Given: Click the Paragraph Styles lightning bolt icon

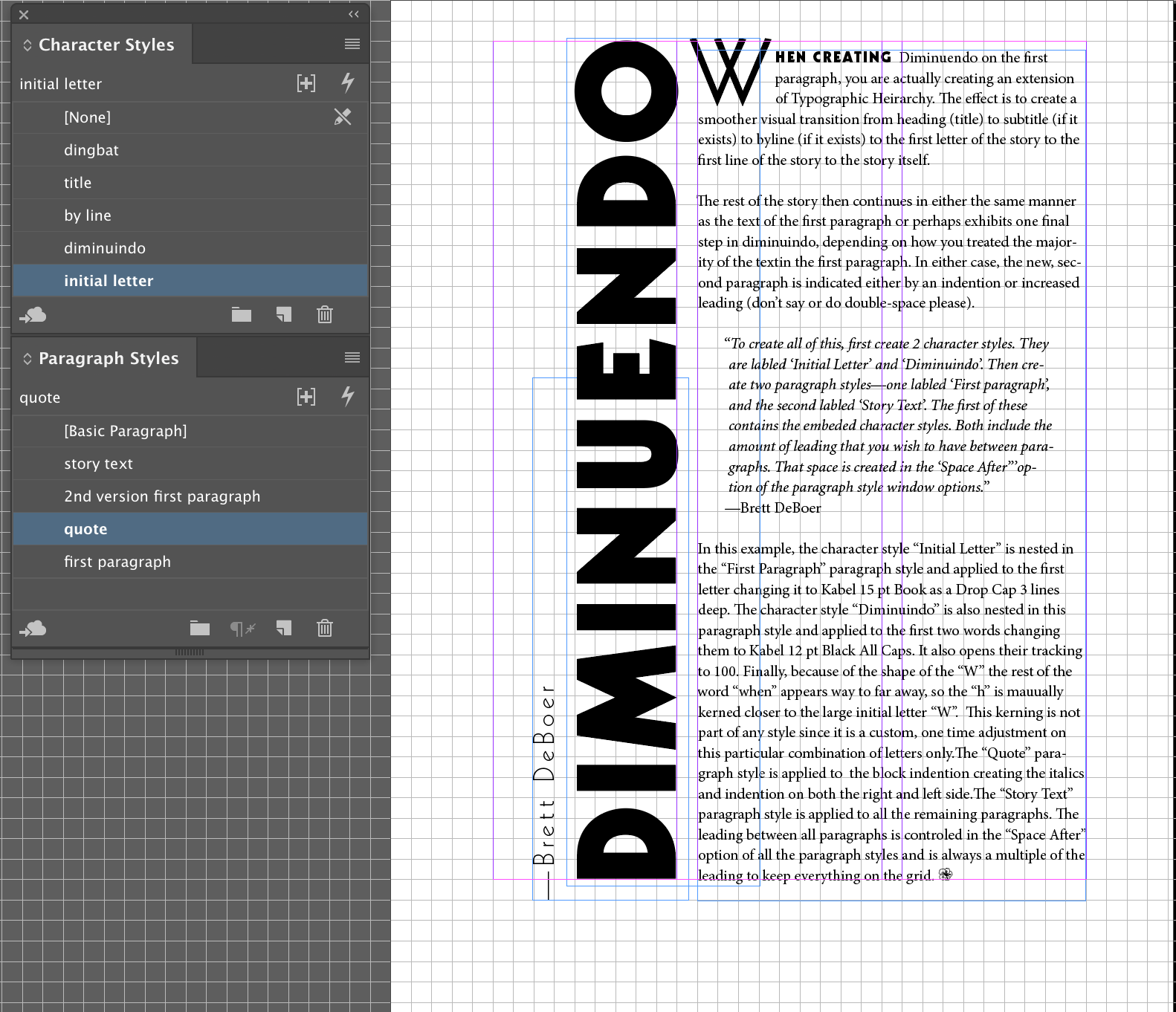Looking at the screenshot, I should click(347, 396).
